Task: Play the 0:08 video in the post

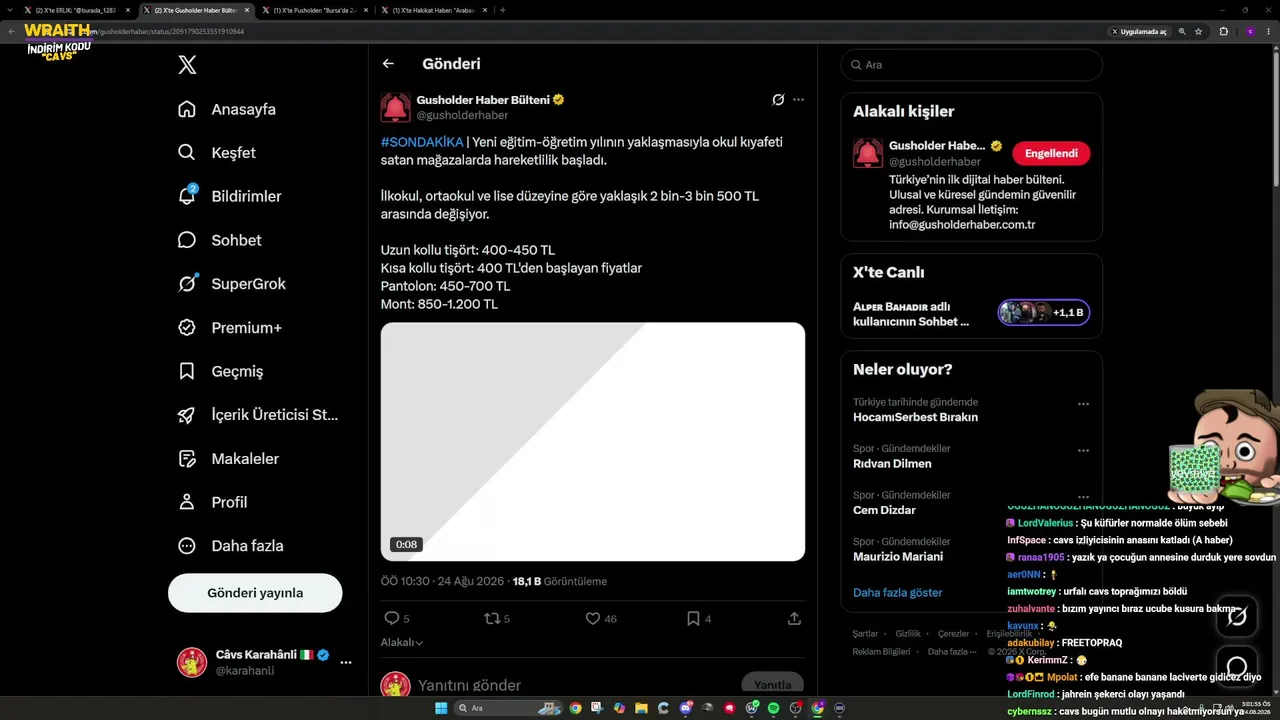Action: tap(593, 441)
